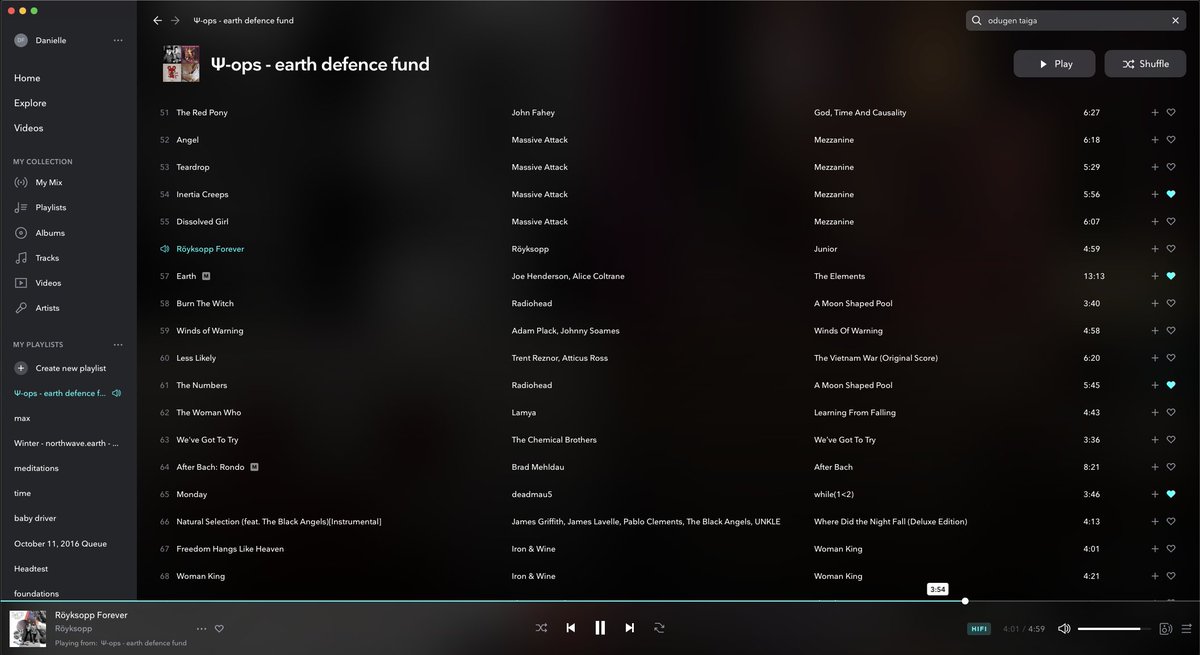Add 'Less Likely' with plus icon

1155,358
